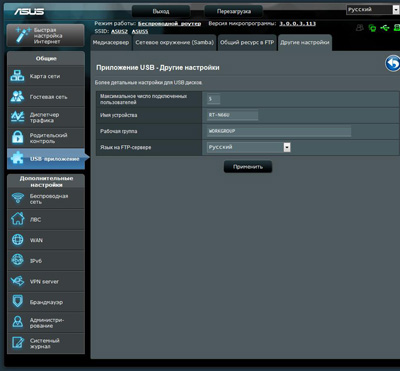This screenshot has height=371, width=400.
Task: Click the Дополнительные настройки section header
Action: click(x=46, y=182)
